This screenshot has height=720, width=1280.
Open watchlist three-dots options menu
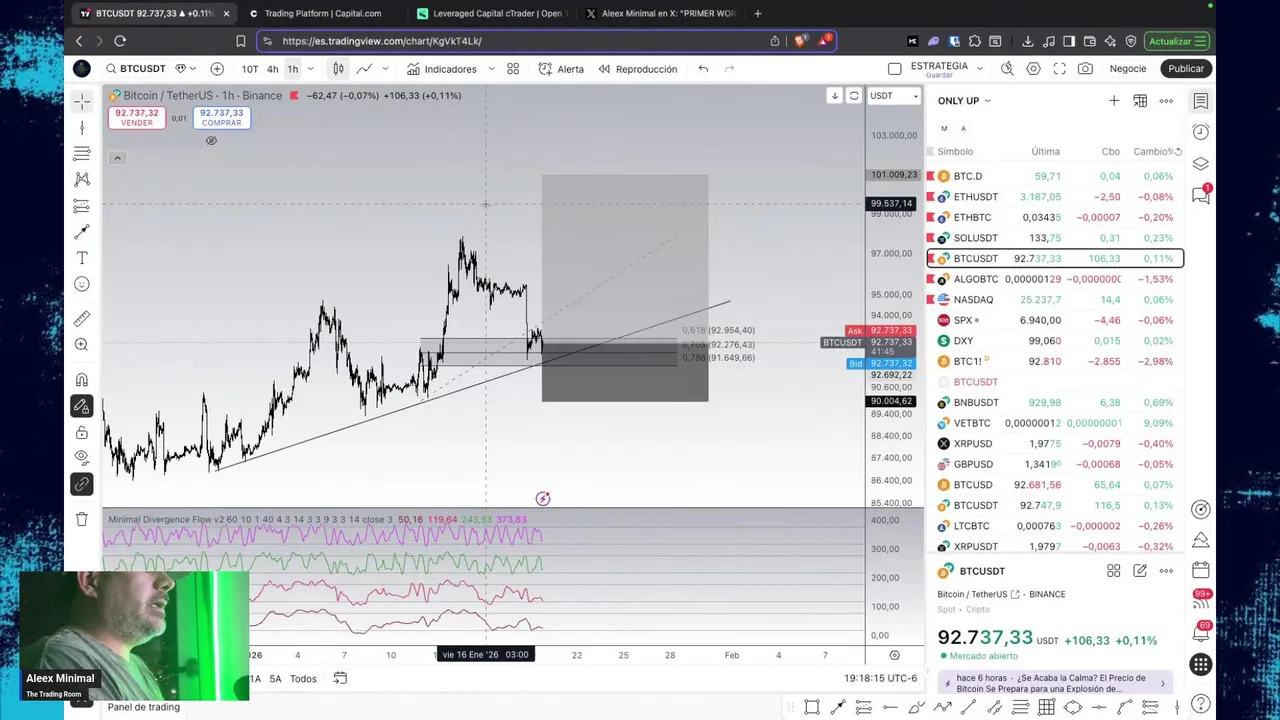[x=1166, y=101]
